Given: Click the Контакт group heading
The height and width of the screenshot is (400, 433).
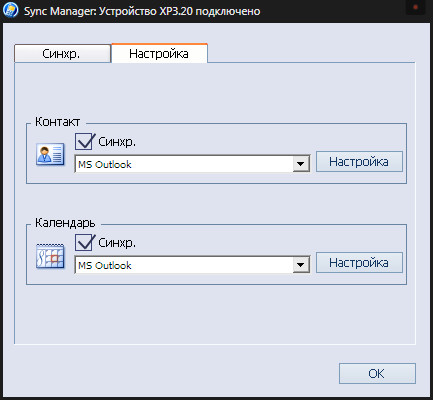Looking at the screenshot, I should coord(58,122).
